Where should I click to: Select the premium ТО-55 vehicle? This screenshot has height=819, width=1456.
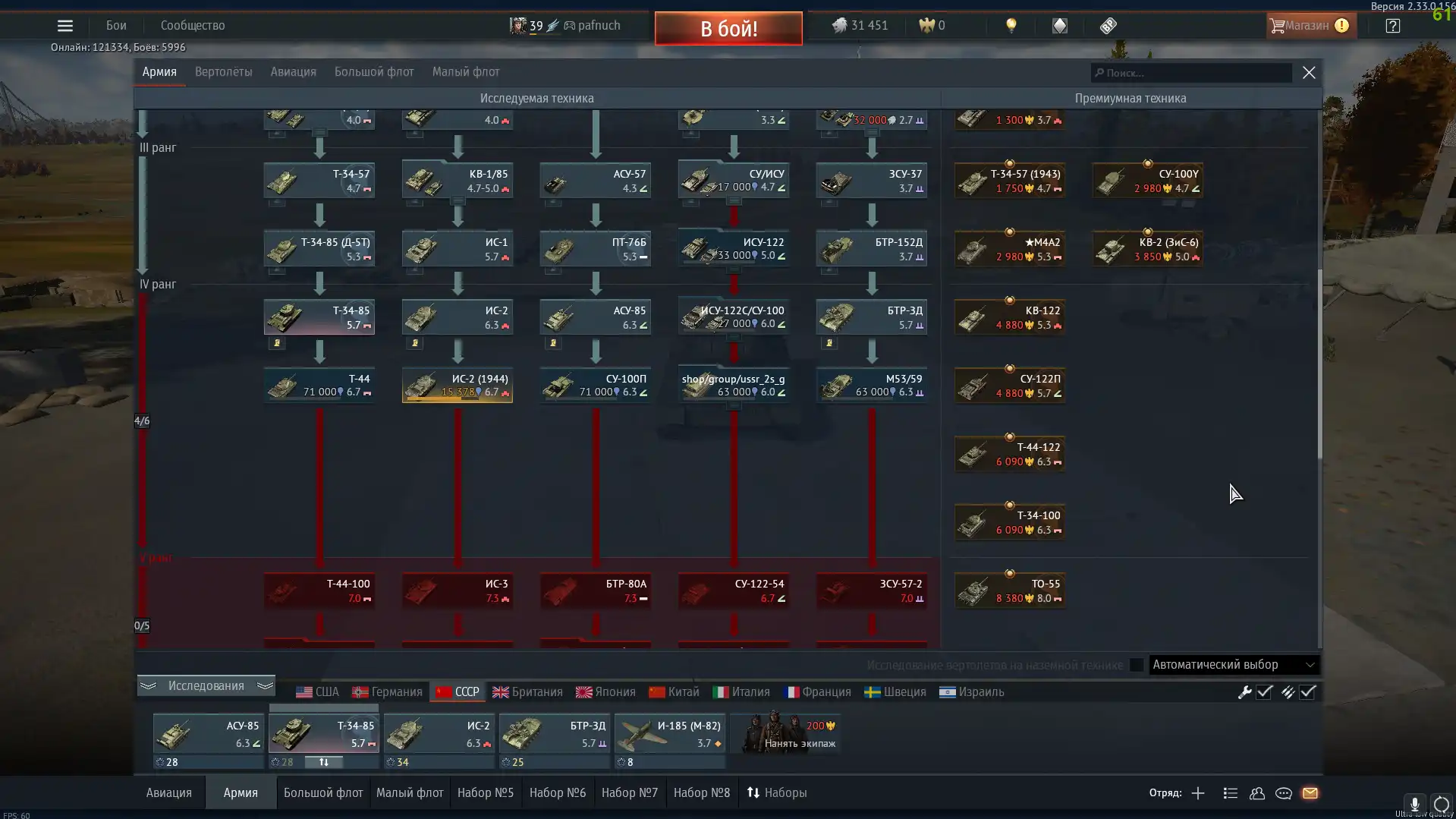click(x=1010, y=591)
